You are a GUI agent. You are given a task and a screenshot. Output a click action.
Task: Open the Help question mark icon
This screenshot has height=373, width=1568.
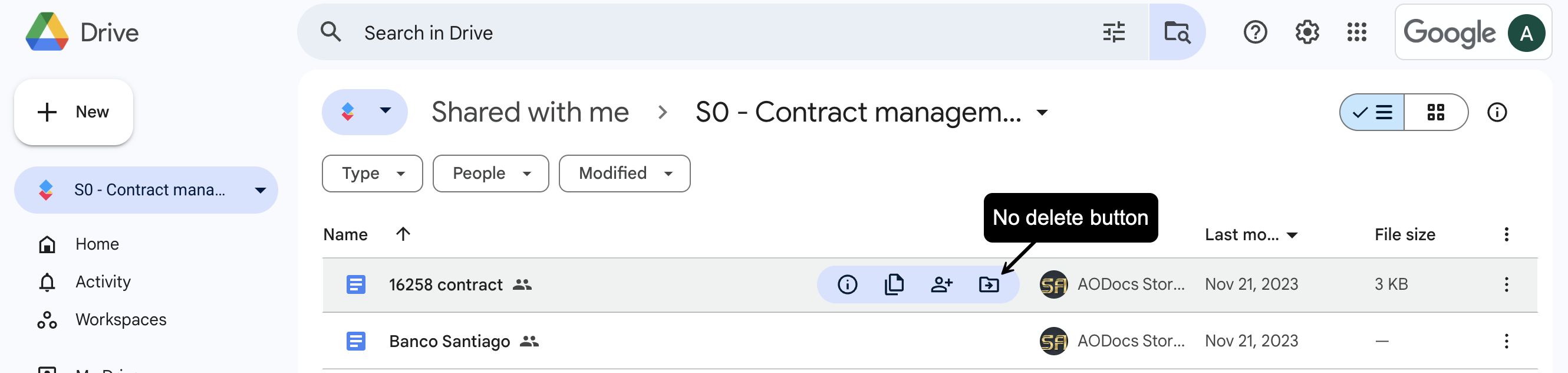click(x=1255, y=32)
